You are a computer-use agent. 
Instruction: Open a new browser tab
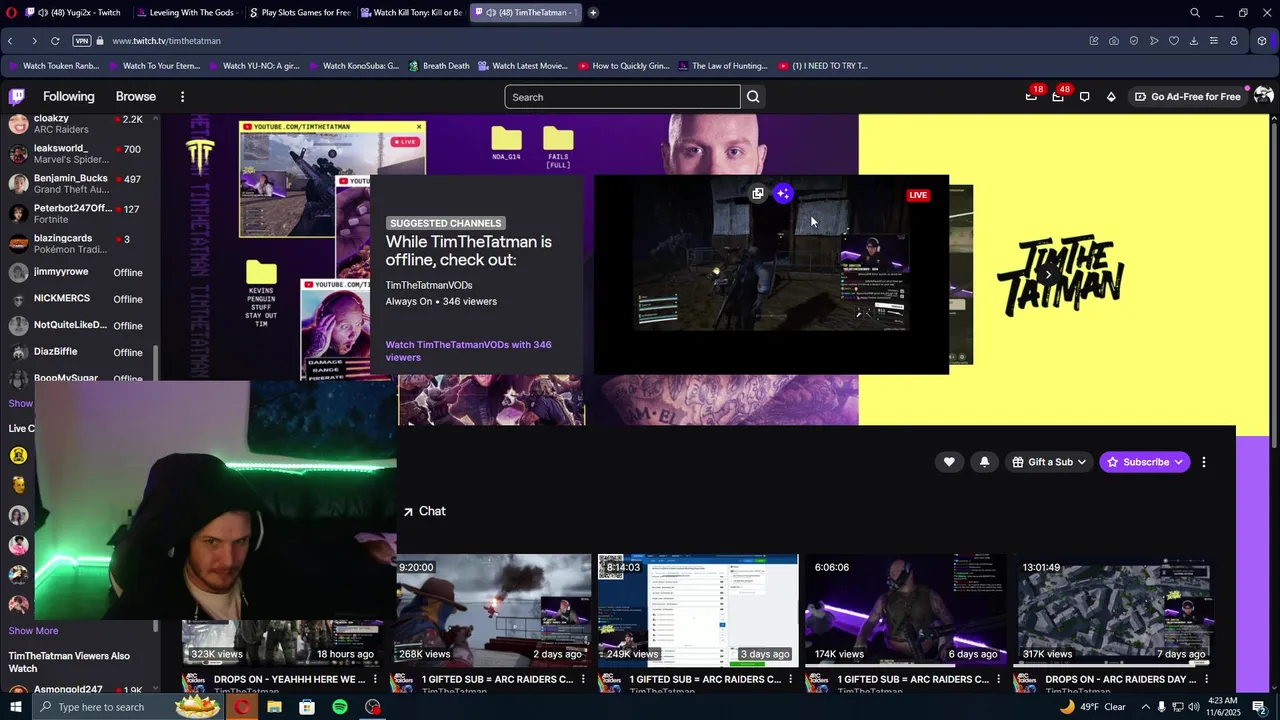(x=593, y=13)
